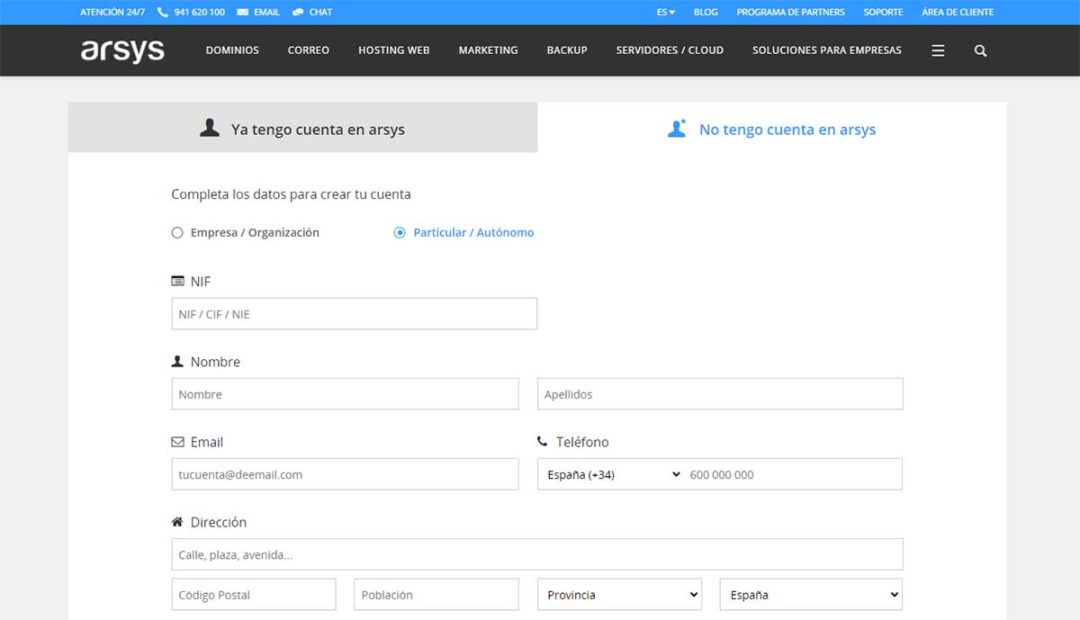Open the España (+34) country code dropdown
1080x620 pixels.
610,474
